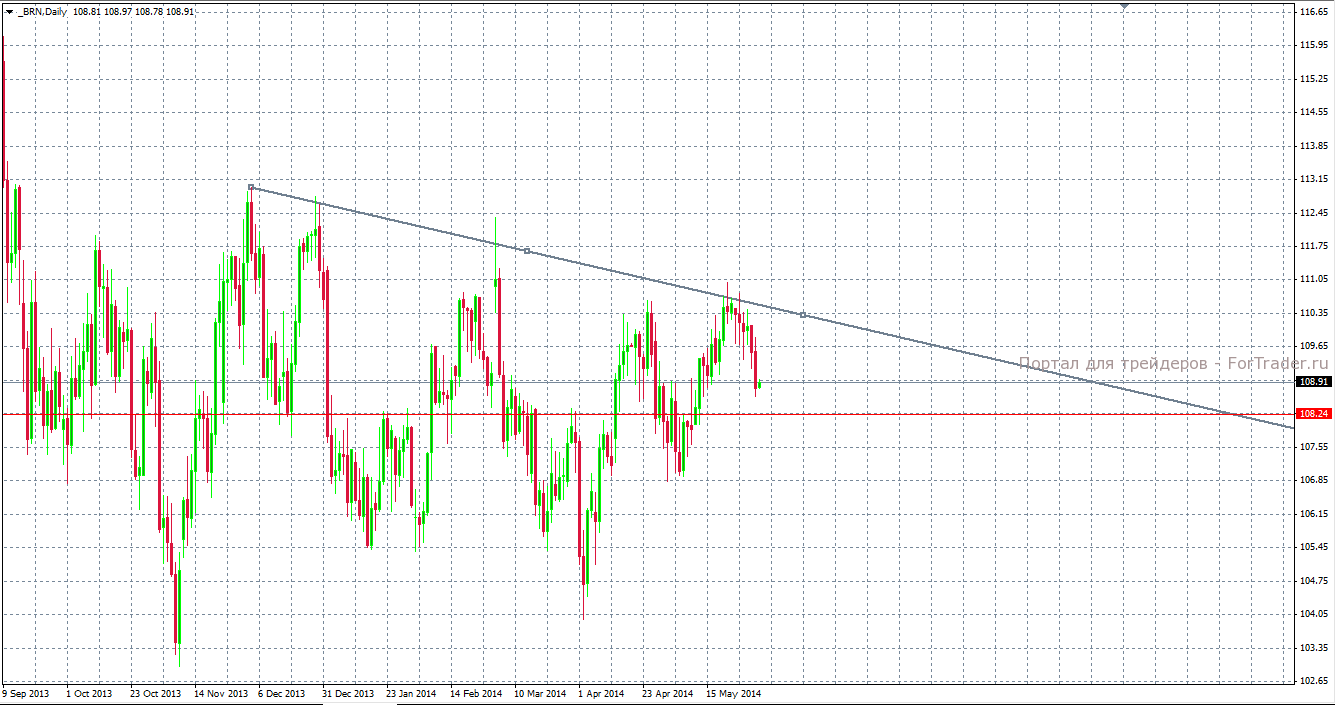Click the 106.15 price axis label
Viewport: 1335px width, 705px height.
1314,514
